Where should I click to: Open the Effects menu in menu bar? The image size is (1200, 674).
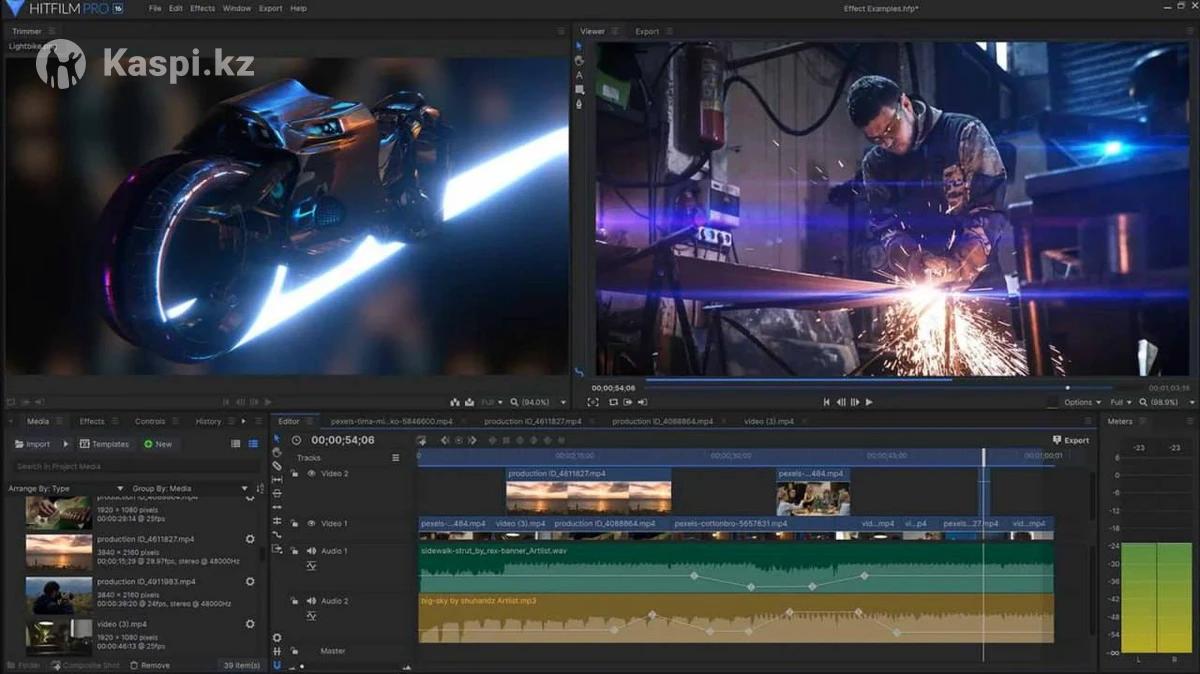tap(202, 8)
